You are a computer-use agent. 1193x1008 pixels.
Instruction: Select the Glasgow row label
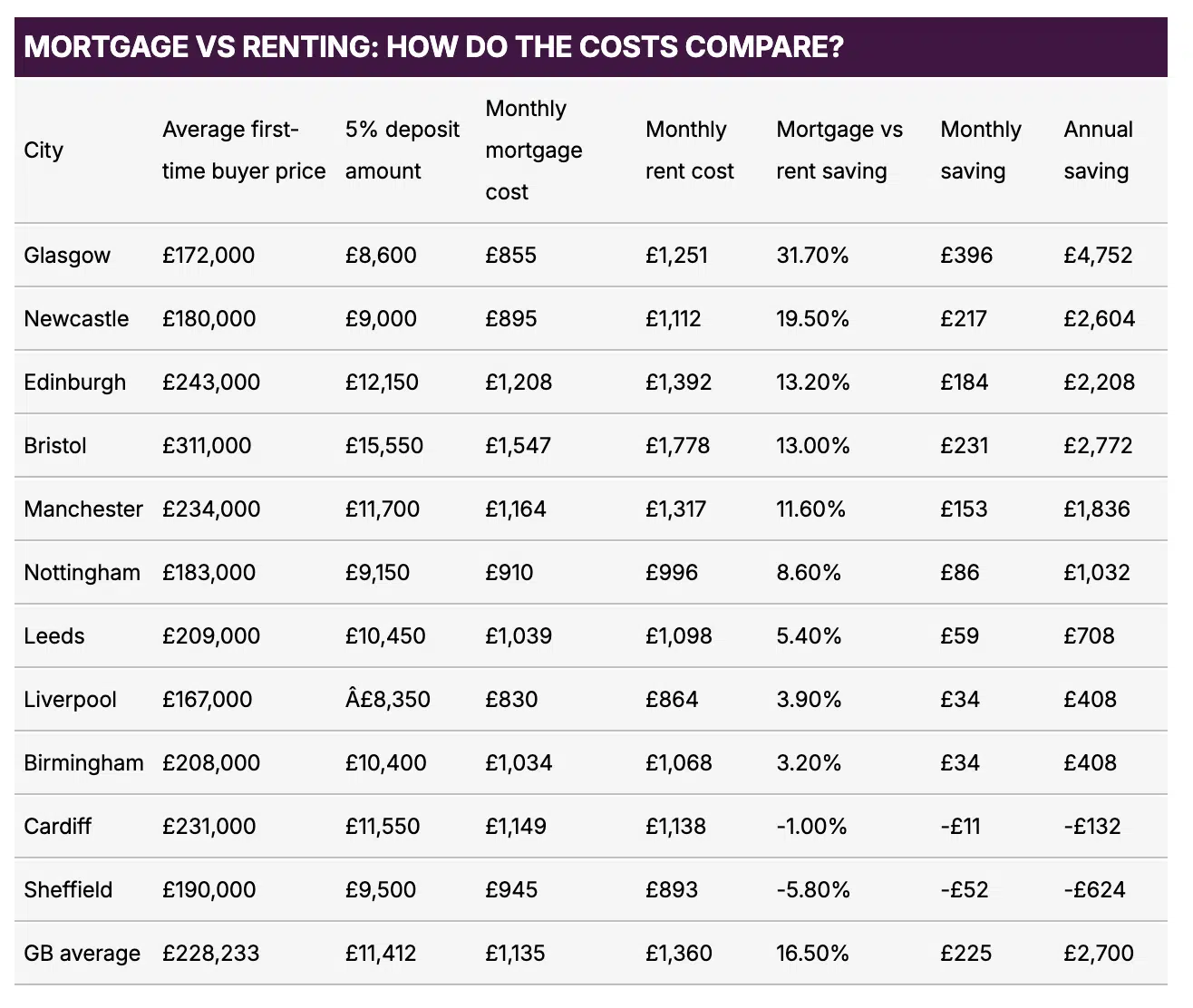(67, 256)
